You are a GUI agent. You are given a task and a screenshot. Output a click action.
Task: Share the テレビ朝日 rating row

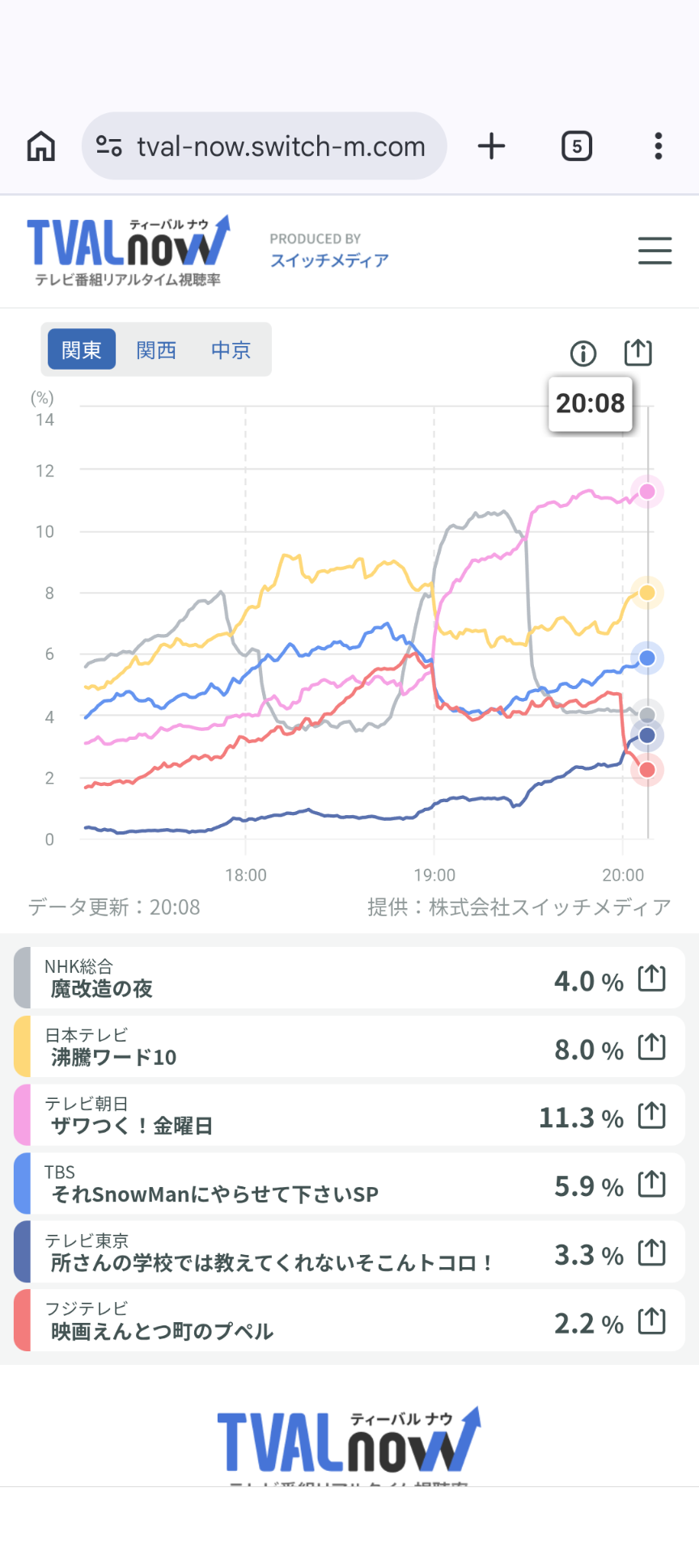click(x=651, y=1116)
